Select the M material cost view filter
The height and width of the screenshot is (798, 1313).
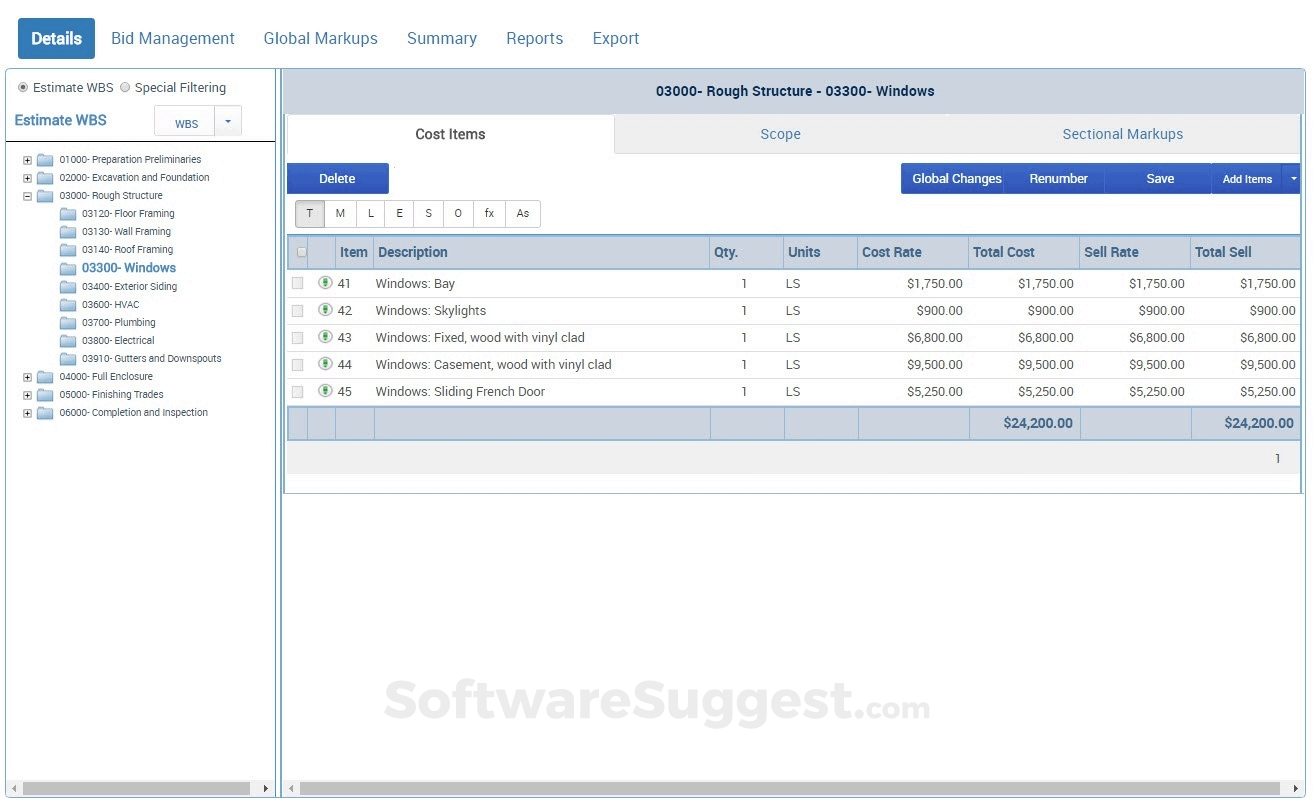pos(340,213)
